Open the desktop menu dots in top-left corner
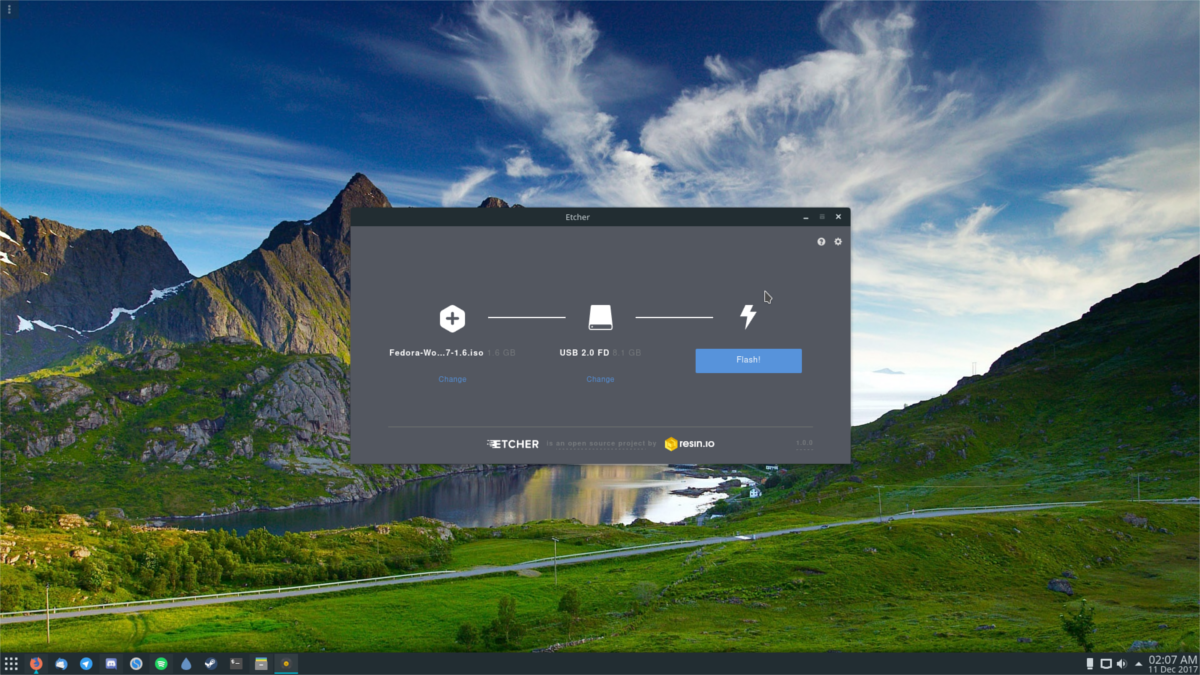Screen dimensions: 1200x675 [x=8, y=8]
